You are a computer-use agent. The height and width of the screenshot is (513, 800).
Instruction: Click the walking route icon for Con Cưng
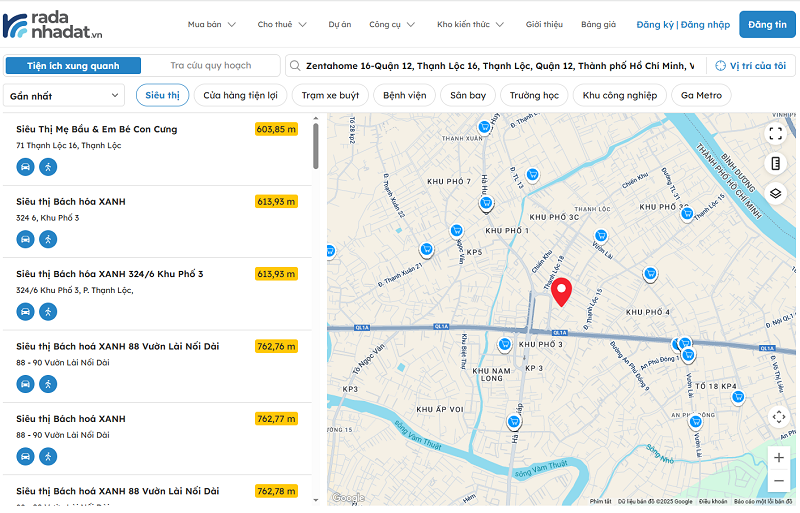pos(48,167)
